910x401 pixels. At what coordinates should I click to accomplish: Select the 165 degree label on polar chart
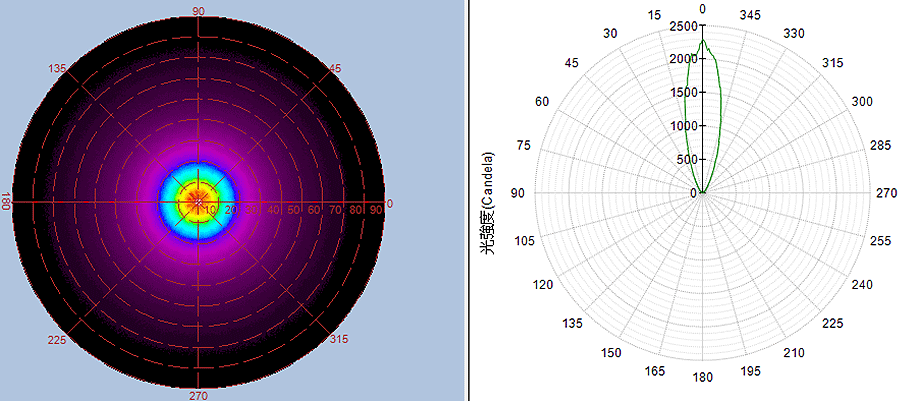[655, 372]
